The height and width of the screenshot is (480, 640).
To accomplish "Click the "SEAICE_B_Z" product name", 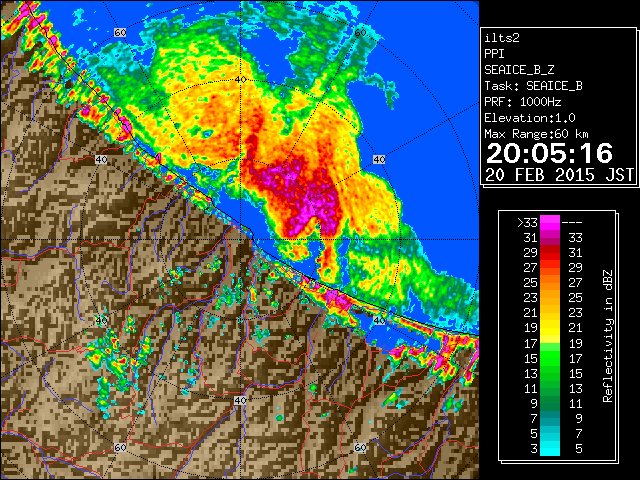I will (x=519, y=70).
